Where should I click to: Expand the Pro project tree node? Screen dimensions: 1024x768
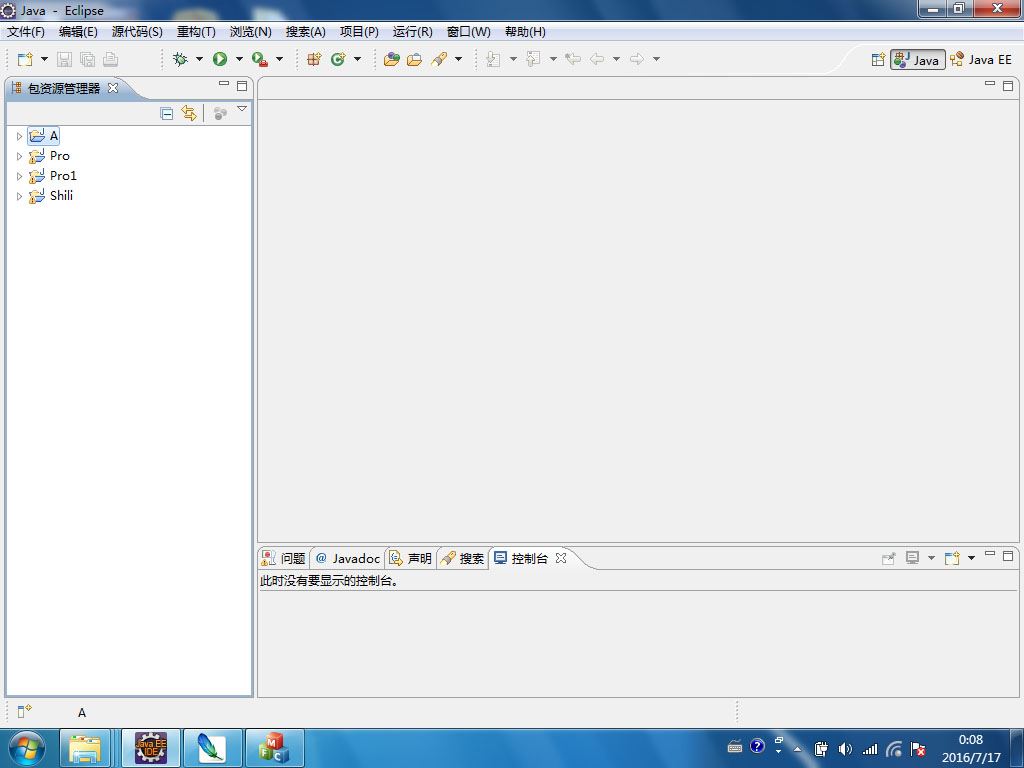pyautogui.click(x=19, y=156)
